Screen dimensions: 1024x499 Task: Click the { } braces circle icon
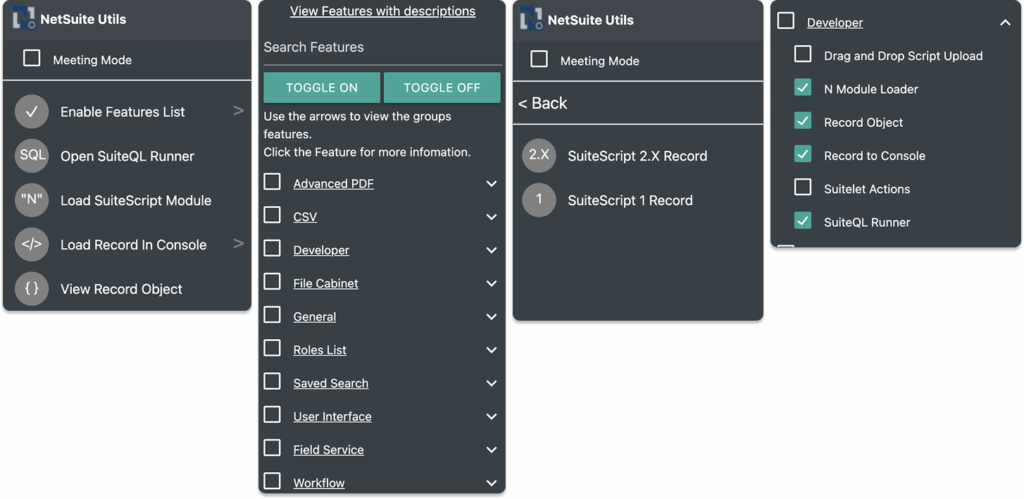(31, 289)
